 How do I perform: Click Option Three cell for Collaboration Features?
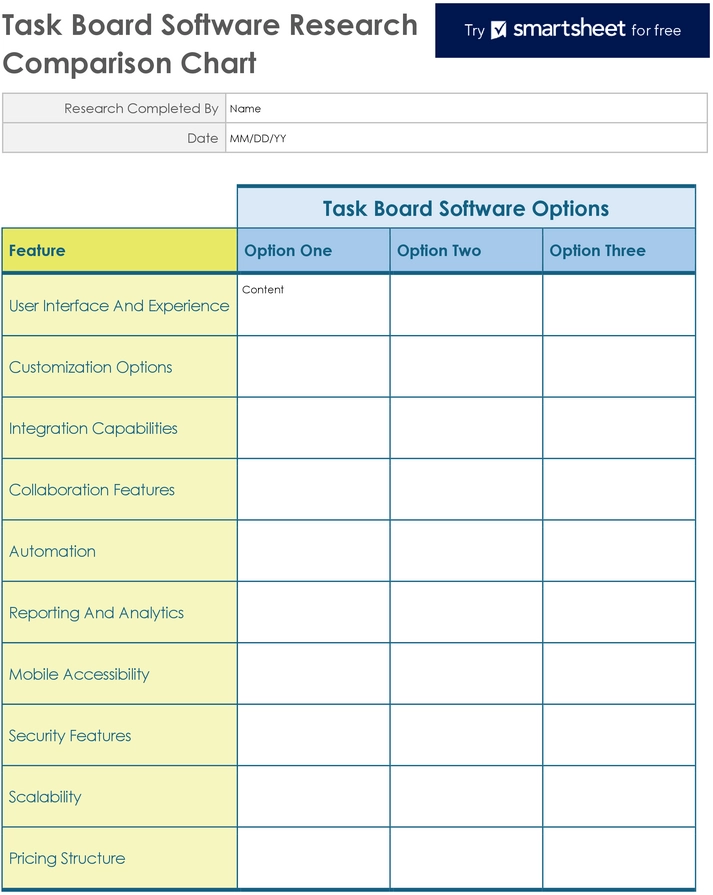(619, 490)
